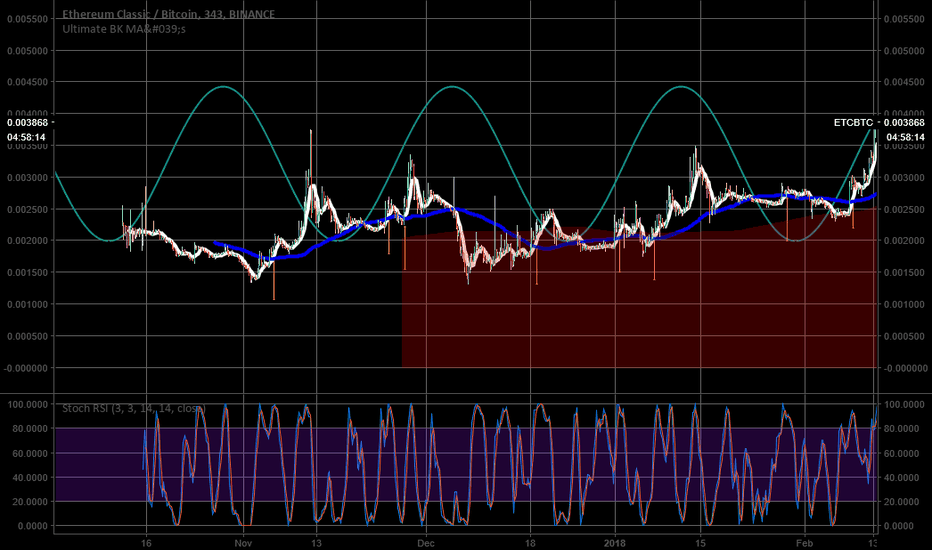Click 60.0000 on the right Stoch RSI axis
The height and width of the screenshot is (550, 932).
coord(902,454)
